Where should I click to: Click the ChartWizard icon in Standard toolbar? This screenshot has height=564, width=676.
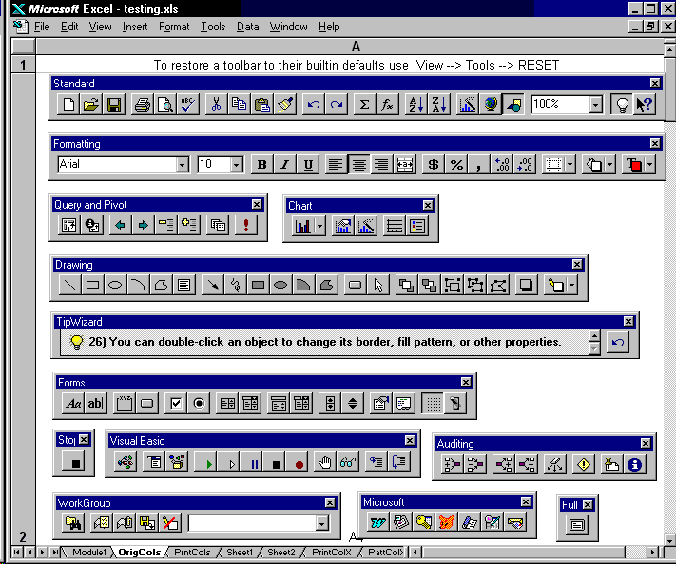tap(467, 104)
